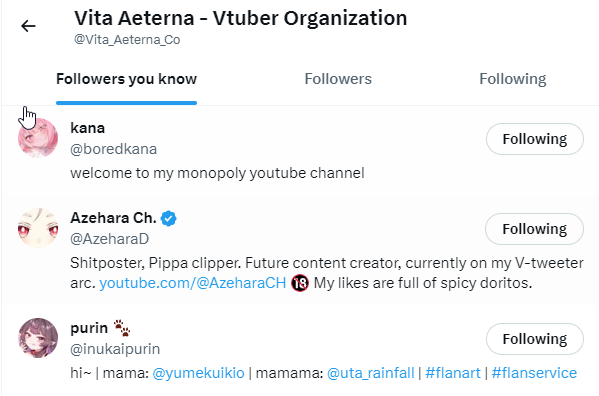
Task: Toggle Following button for purin
Action: (535, 339)
